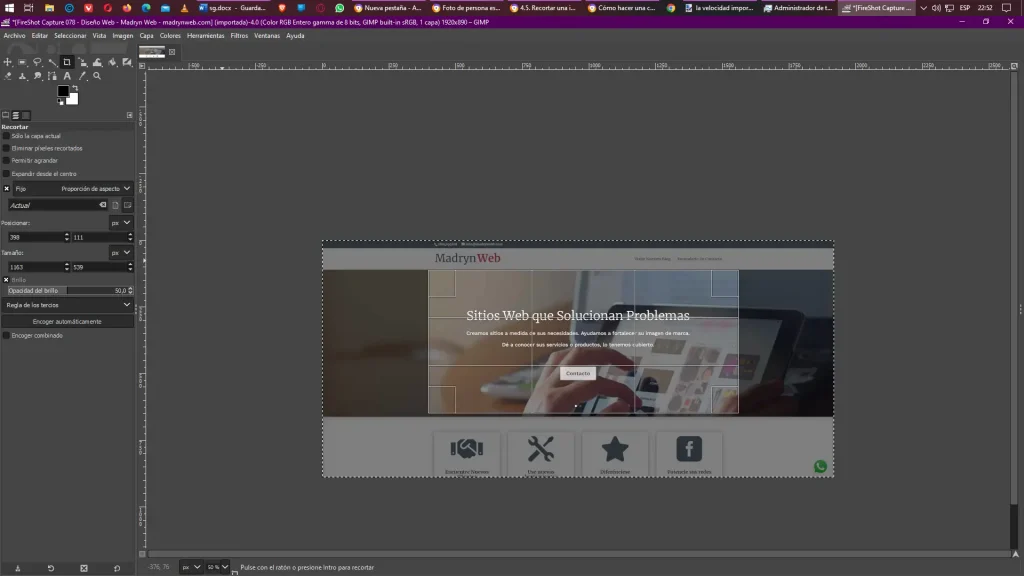Select the Zoom magnifier tool

97,76
